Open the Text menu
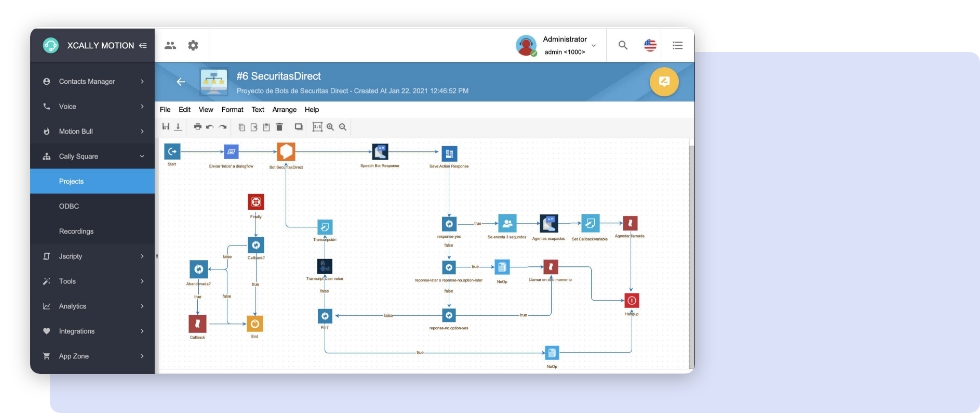The width and height of the screenshot is (980, 413). pyautogui.click(x=258, y=109)
